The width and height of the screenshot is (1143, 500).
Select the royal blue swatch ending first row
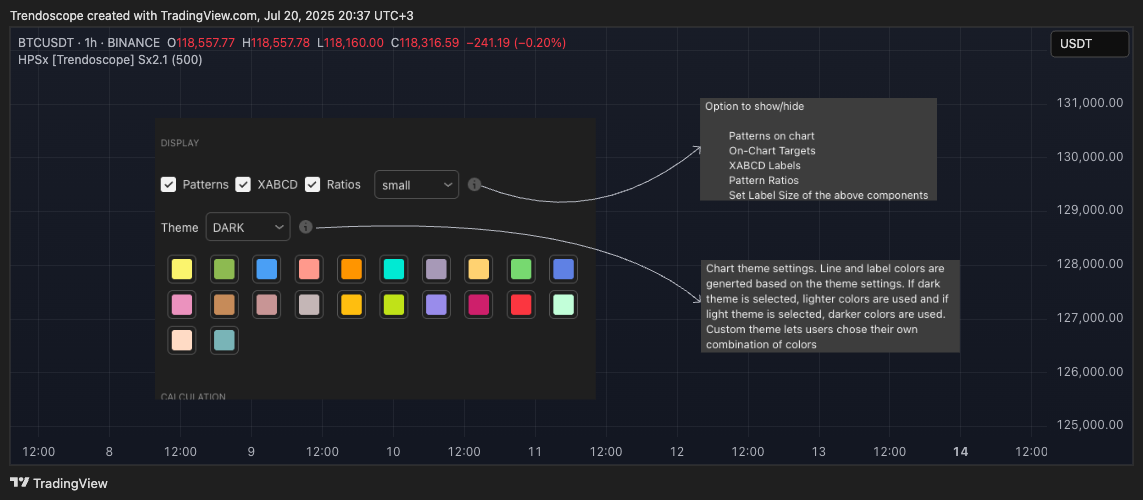click(x=563, y=269)
